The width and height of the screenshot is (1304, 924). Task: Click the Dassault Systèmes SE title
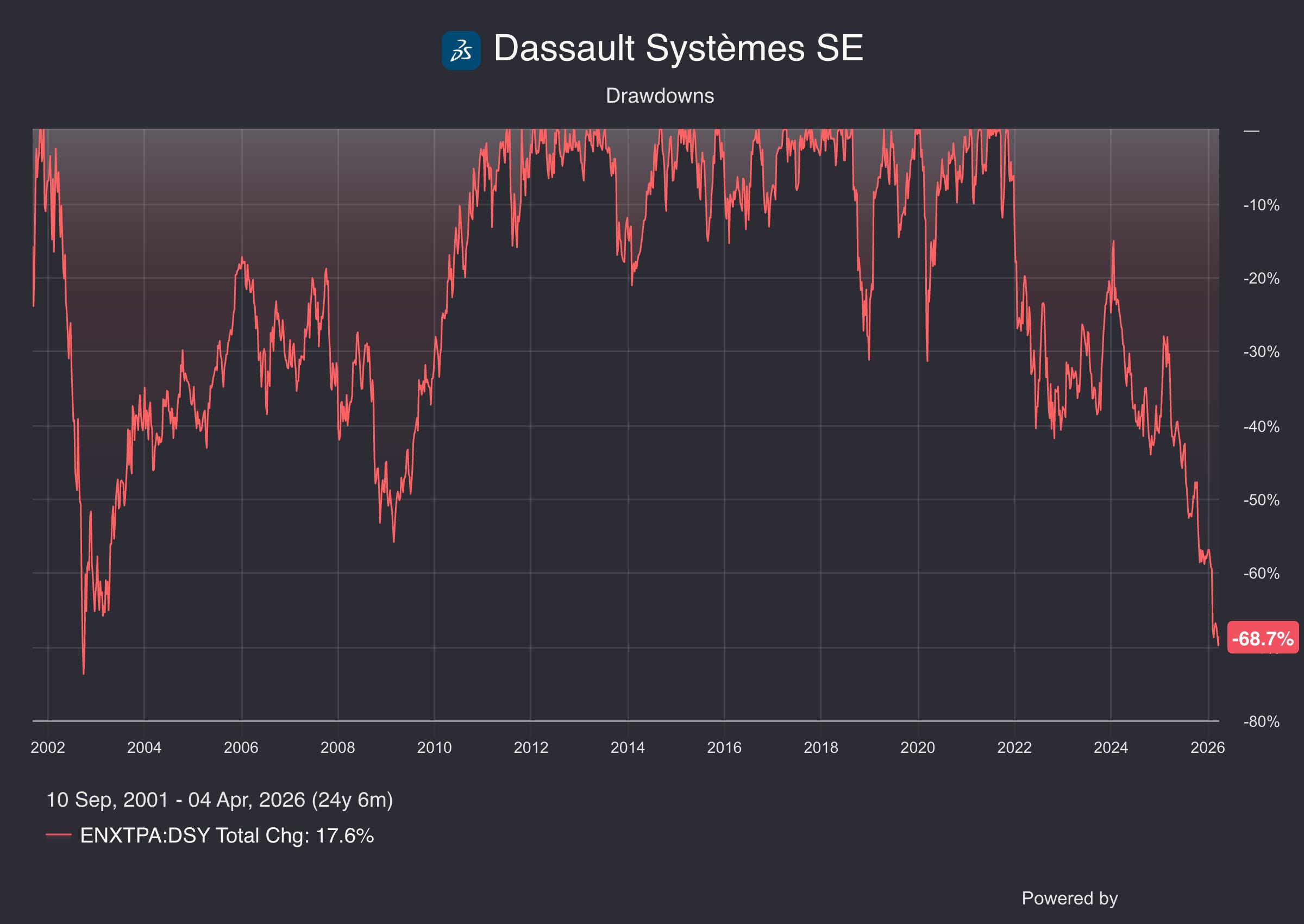tap(678, 48)
